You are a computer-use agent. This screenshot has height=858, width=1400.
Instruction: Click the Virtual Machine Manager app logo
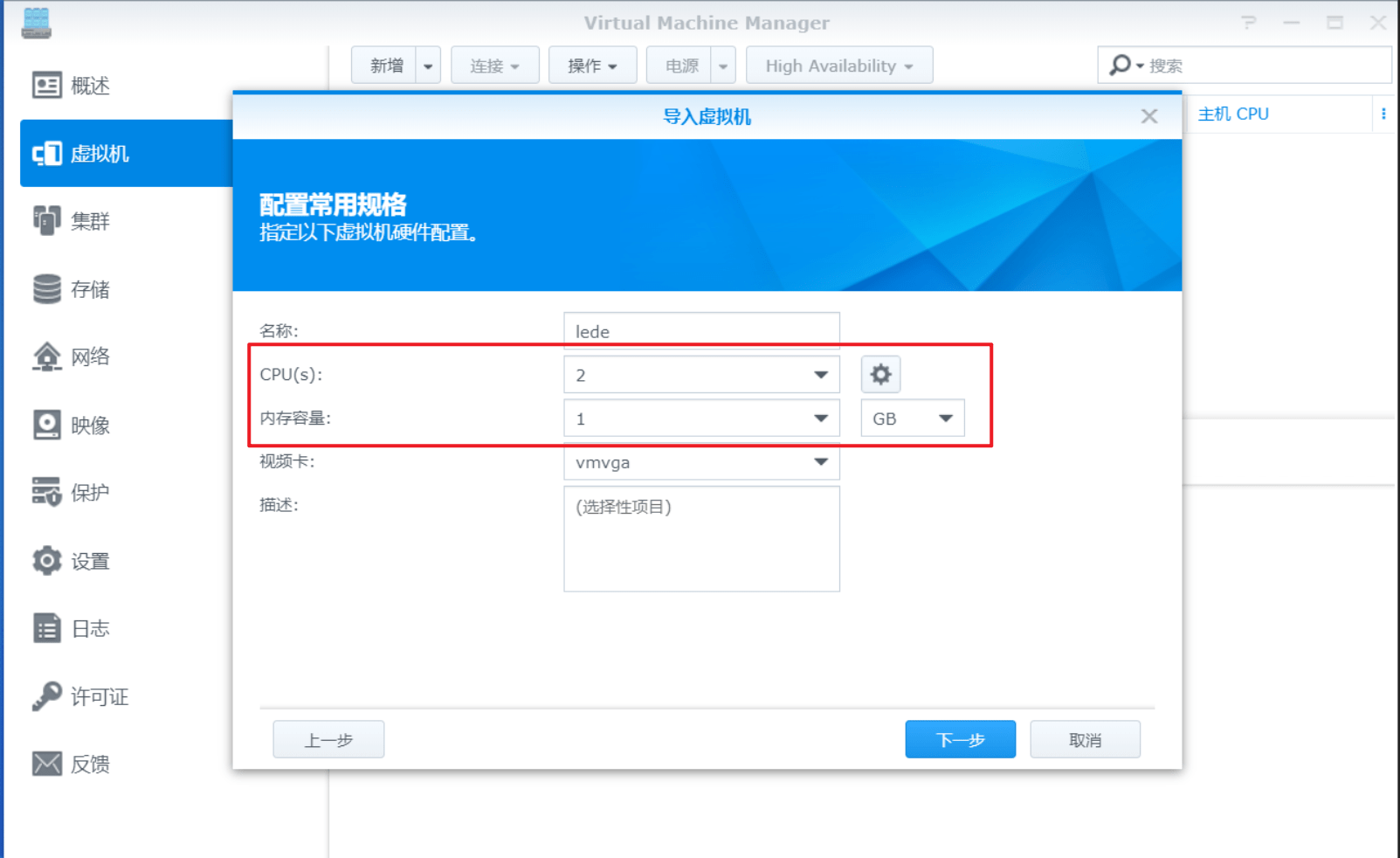[37, 23]
